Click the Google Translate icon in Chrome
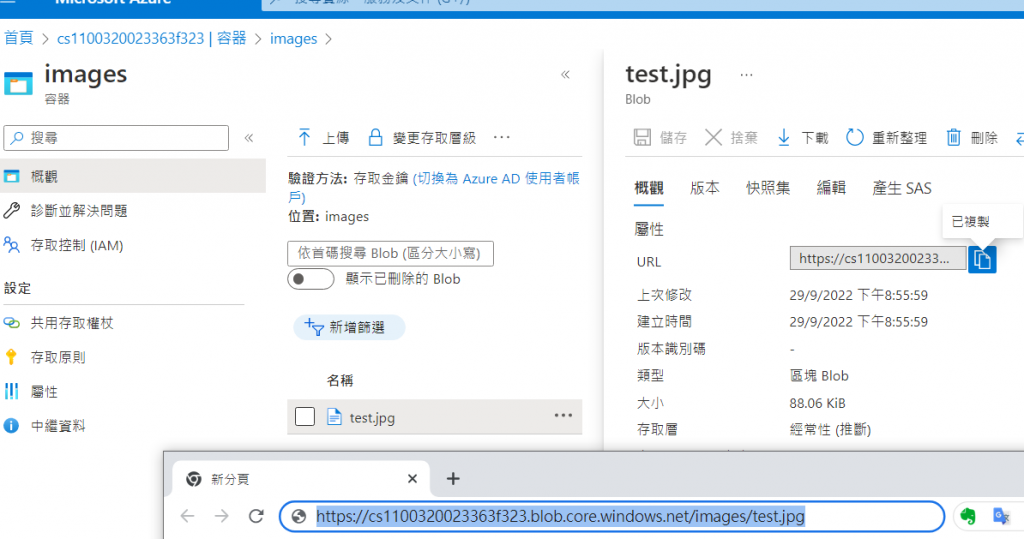The image size is (1024, 539). tap(1001, 516)
